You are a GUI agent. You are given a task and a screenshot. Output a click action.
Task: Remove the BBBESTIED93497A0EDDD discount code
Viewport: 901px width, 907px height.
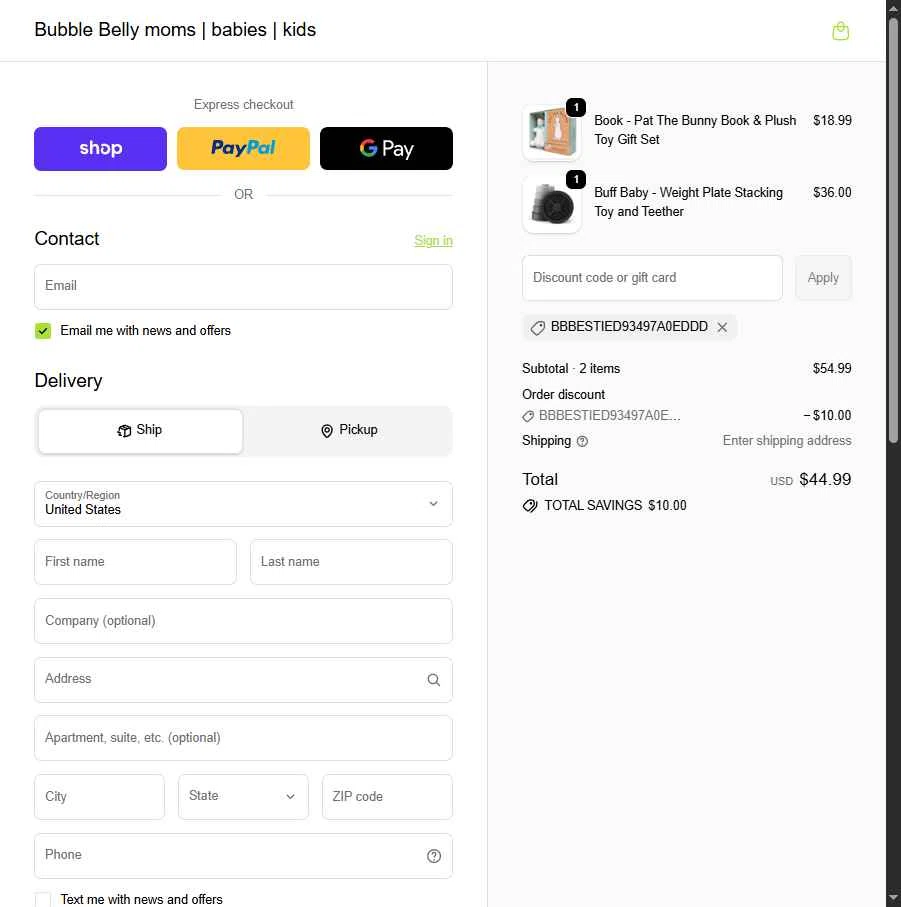[x=722, y=327]
